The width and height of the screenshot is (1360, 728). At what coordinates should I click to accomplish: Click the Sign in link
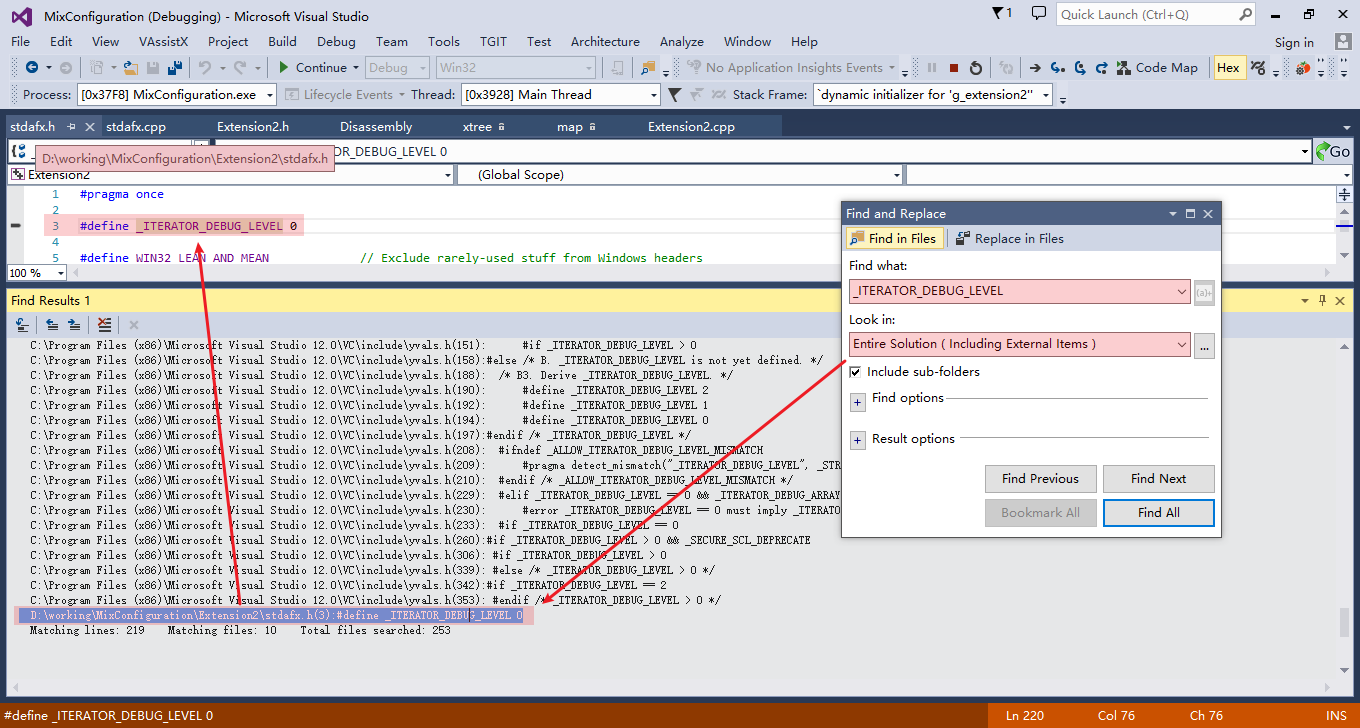1294,42
